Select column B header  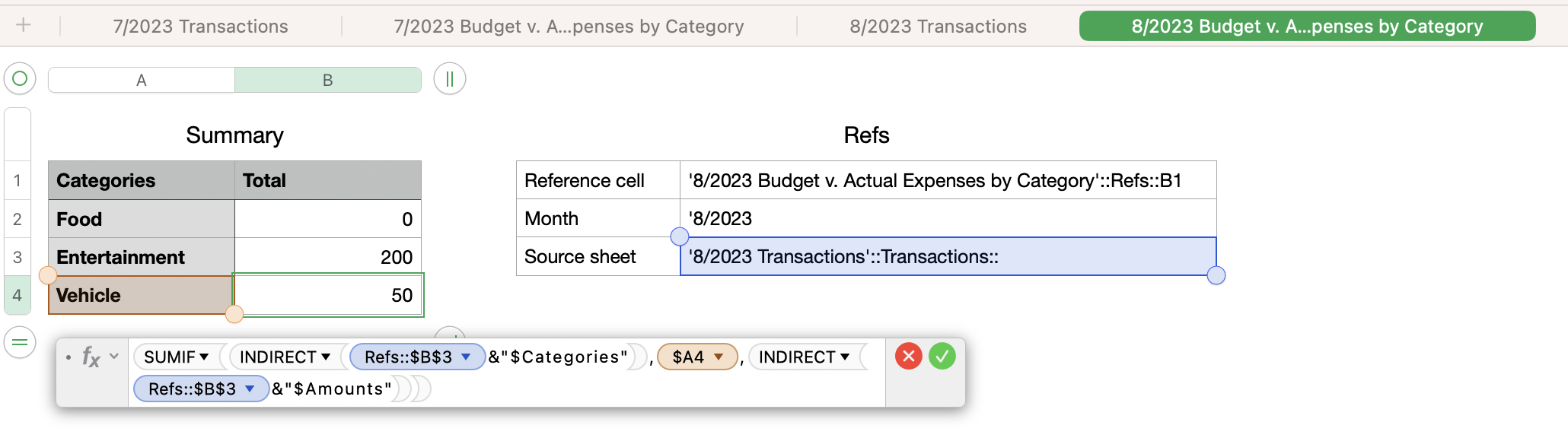pos(328,80)
